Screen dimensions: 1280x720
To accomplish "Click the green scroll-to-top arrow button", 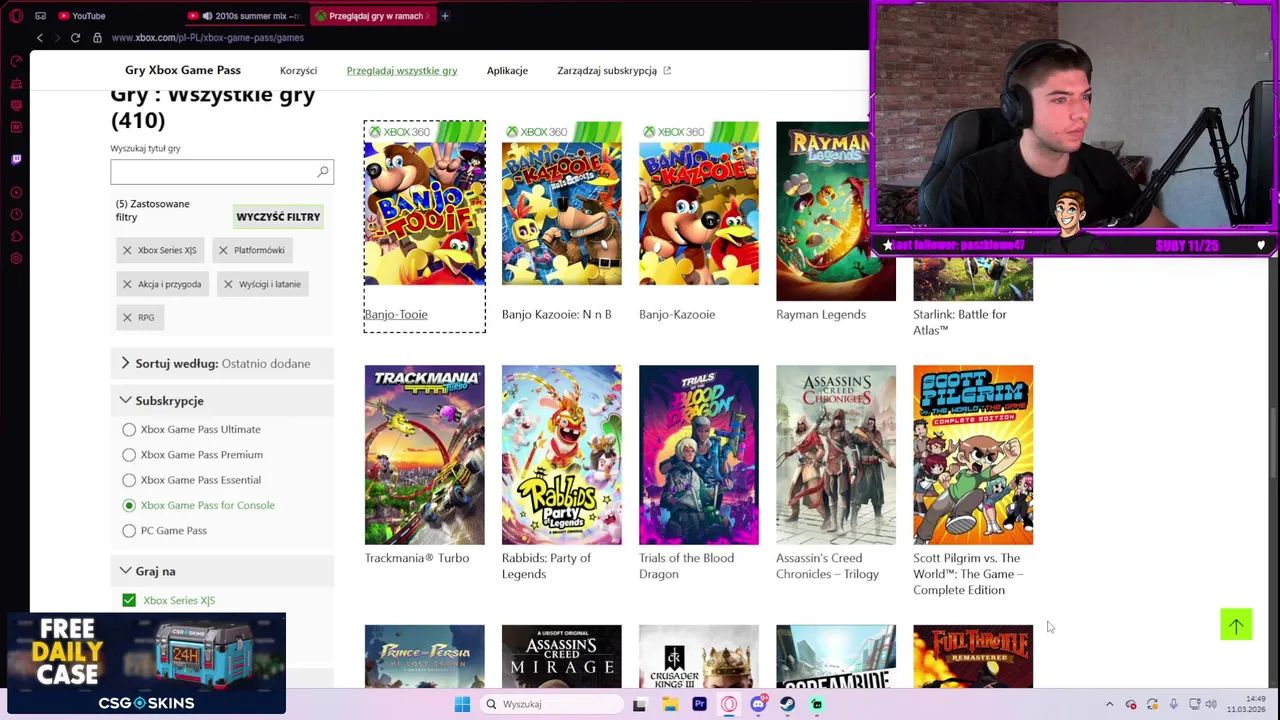I will [1236, 625].
